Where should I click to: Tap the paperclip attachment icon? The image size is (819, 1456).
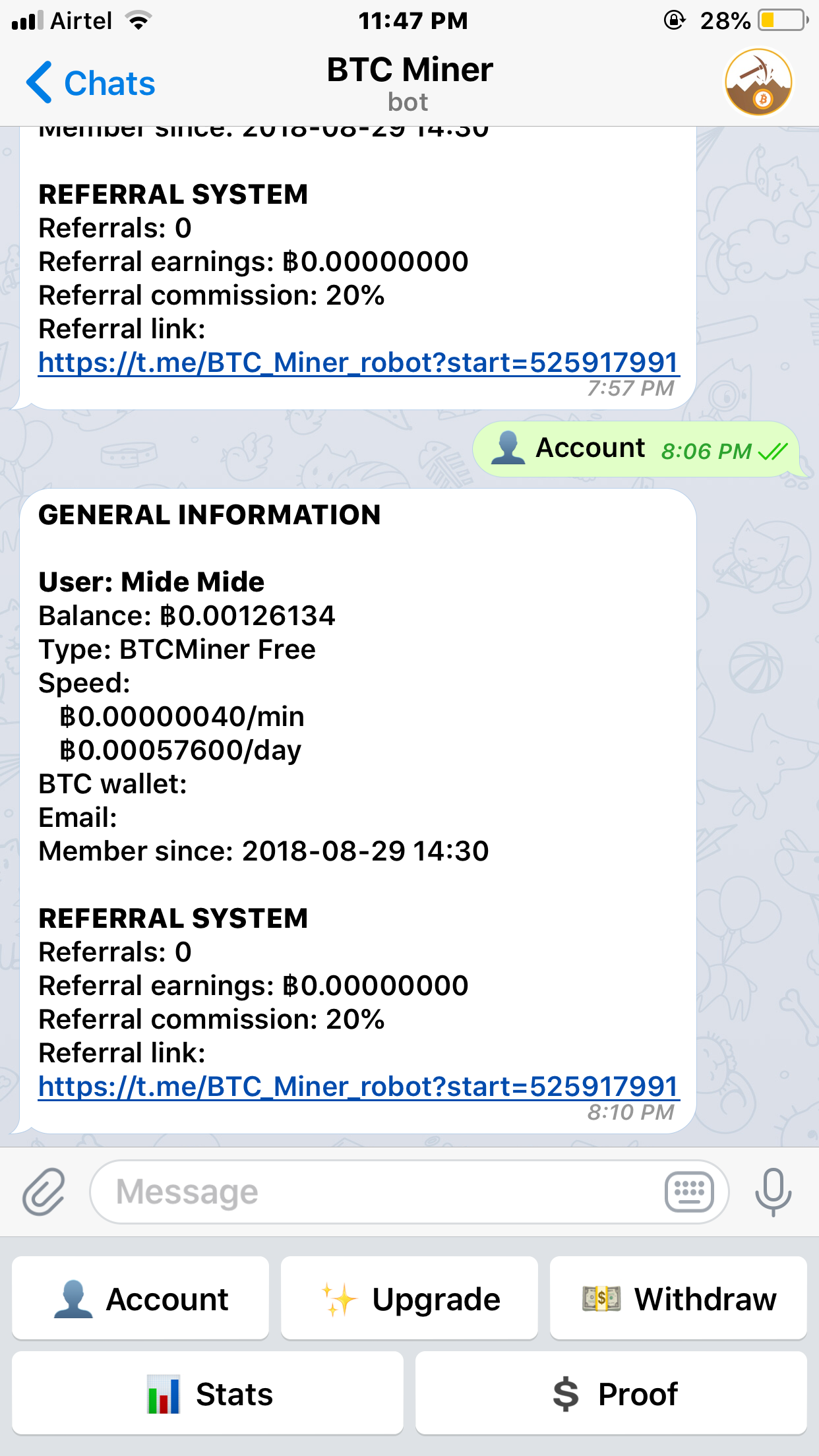44,1192
